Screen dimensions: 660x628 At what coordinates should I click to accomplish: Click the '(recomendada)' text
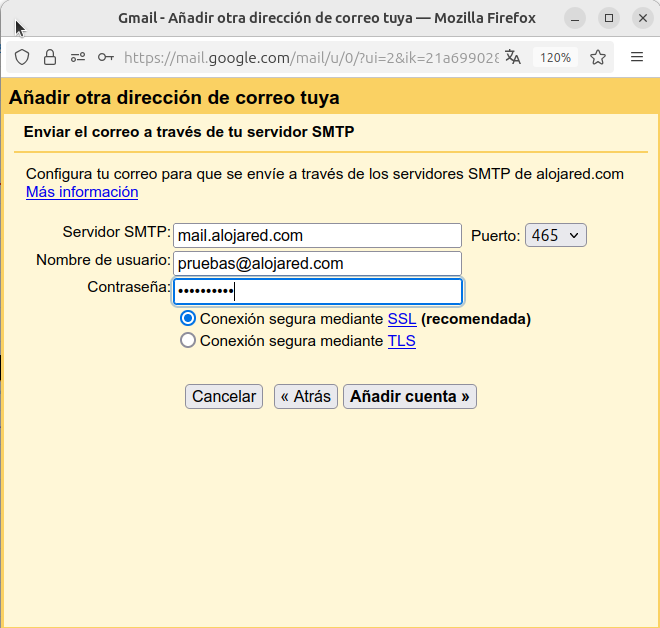(476, 319)
